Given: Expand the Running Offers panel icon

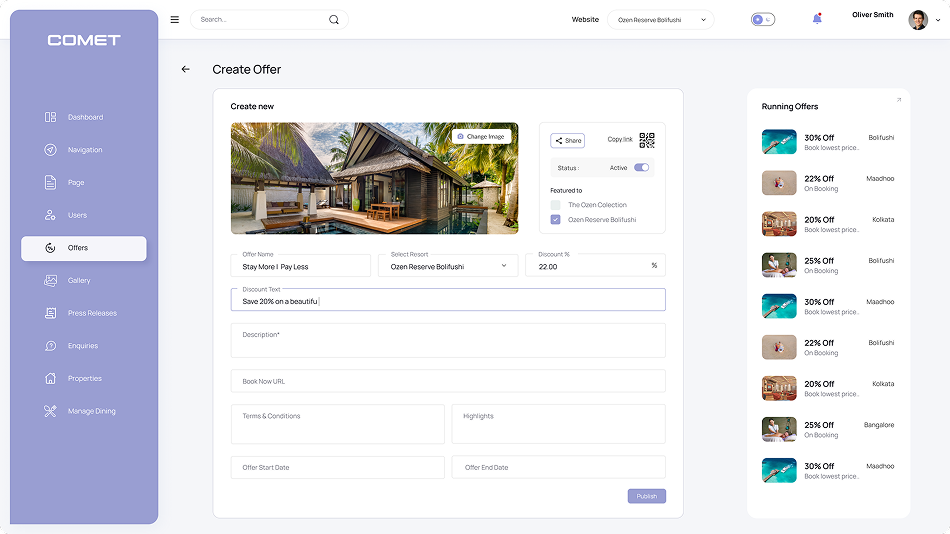Looking at the screenshot, I should (898, 100).
